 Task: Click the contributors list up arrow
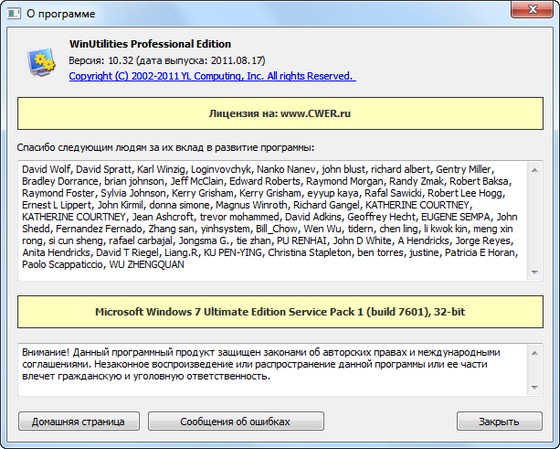(x=535, y=170)
